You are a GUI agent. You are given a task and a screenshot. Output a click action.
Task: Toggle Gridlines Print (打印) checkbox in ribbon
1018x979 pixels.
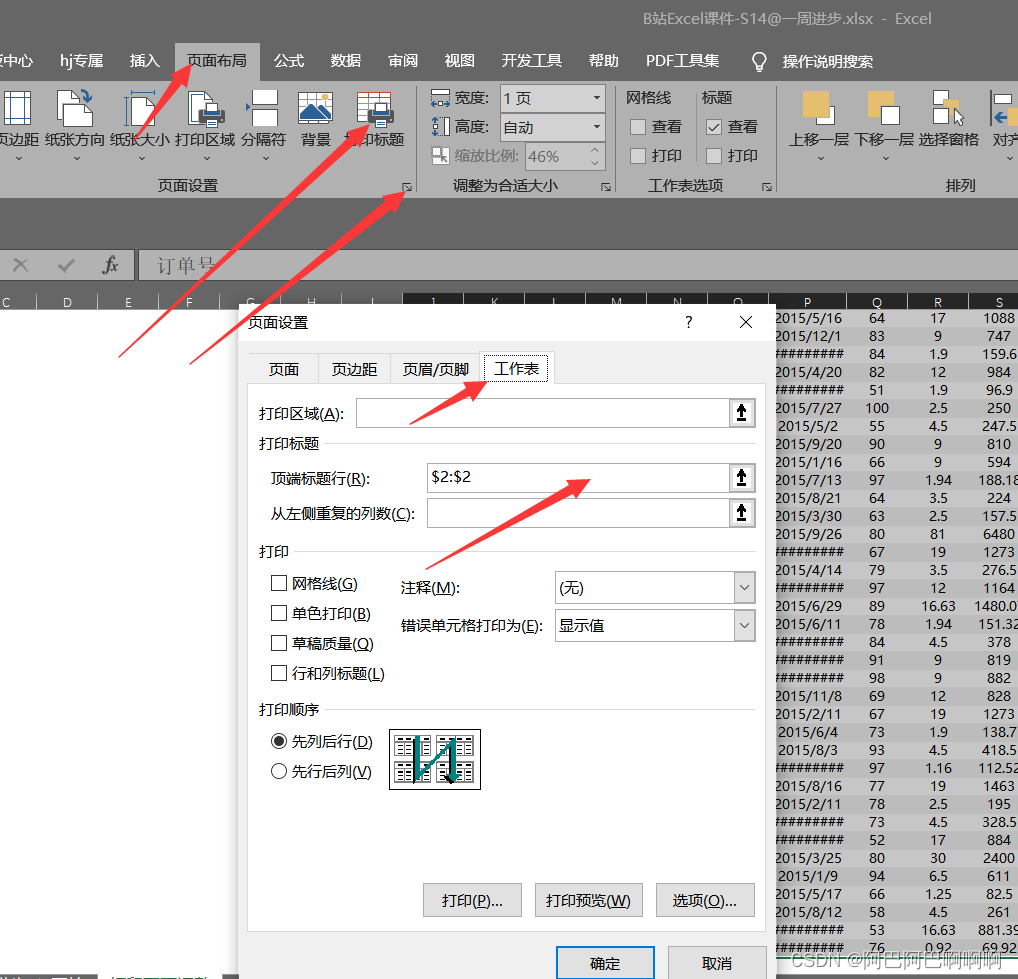(638, 156)
